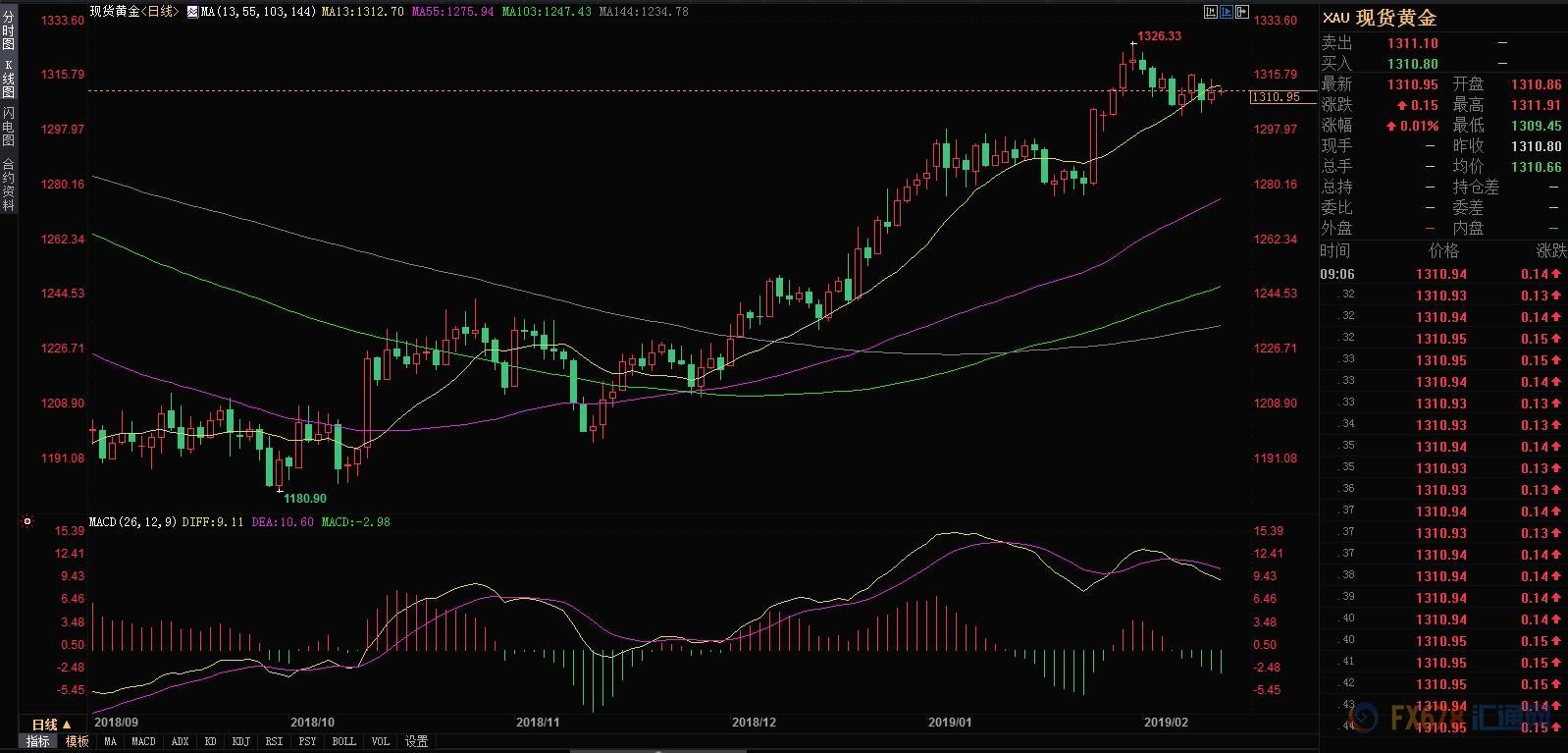Viewport: 1568px width, 753px height.
Task: Click the MA(13,55,103,144) parameter label
Action: 258,12
